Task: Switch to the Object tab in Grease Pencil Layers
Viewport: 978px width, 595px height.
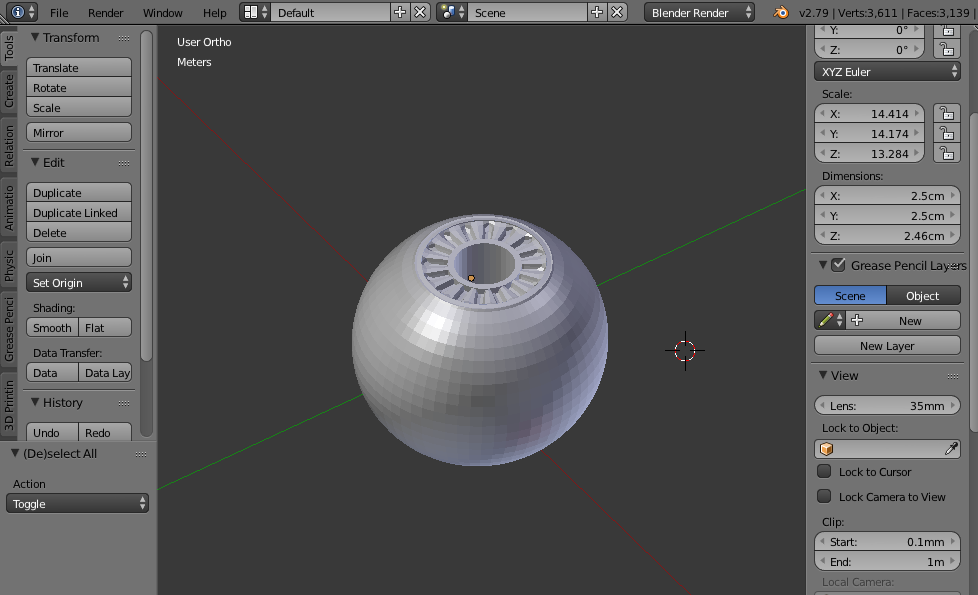Action: (x=922, y=294)
